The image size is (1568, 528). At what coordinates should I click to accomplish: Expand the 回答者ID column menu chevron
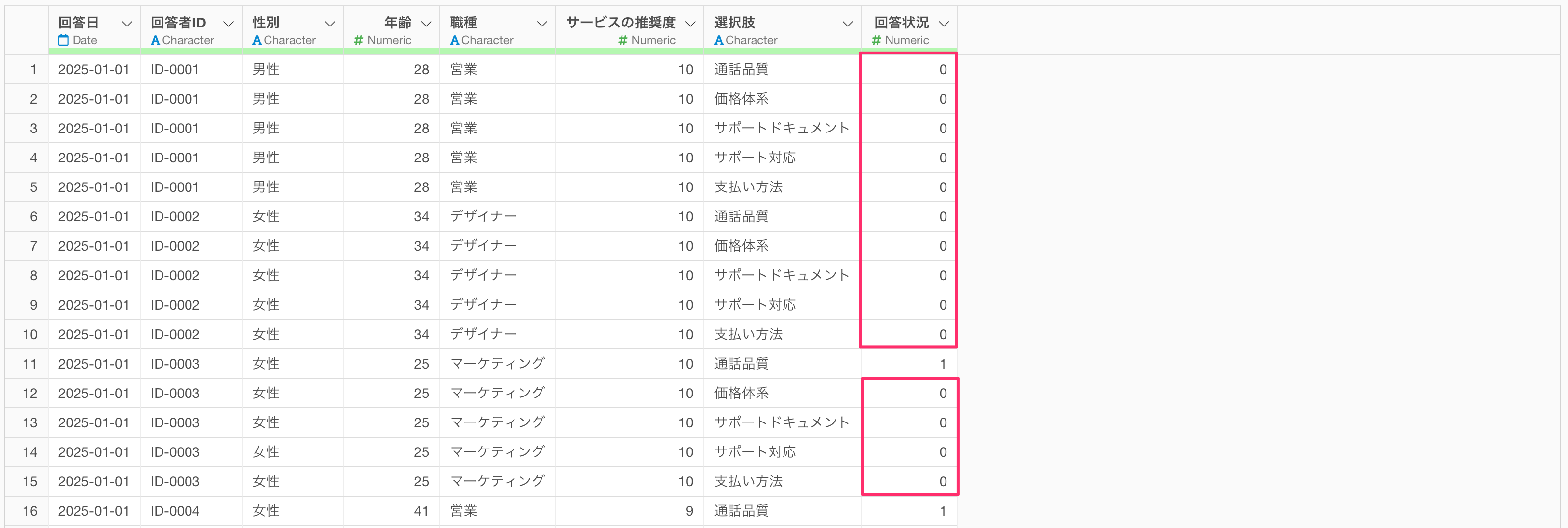228,24
